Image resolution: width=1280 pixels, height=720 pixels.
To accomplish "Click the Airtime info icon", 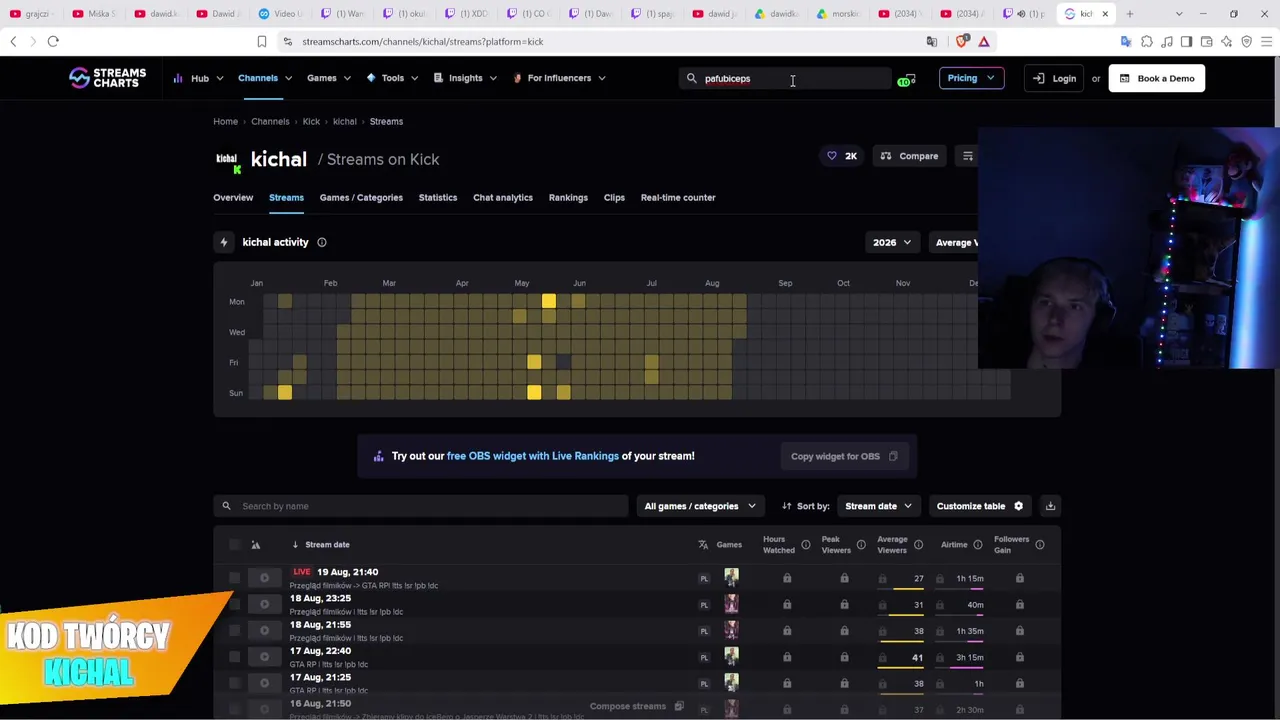I will click(x=978, y=545).
